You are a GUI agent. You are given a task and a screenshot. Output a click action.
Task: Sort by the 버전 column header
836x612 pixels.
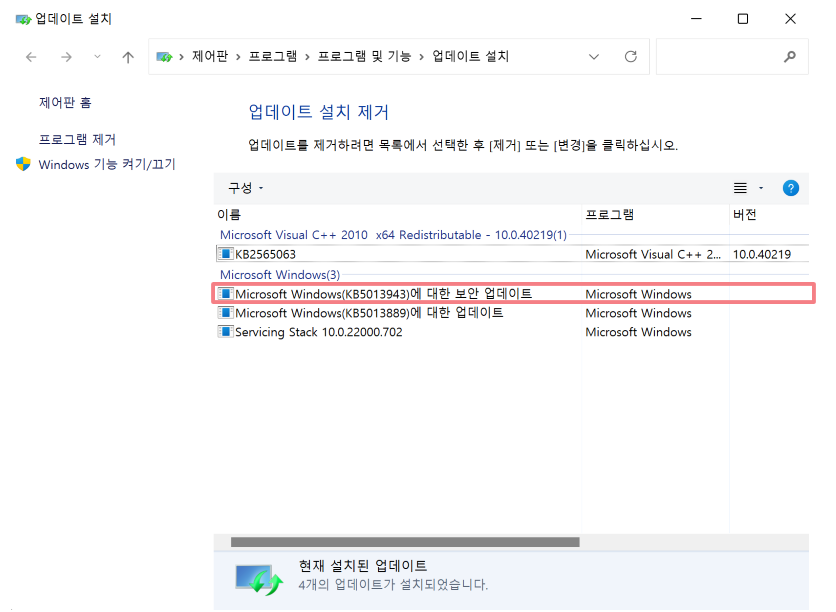769,215
